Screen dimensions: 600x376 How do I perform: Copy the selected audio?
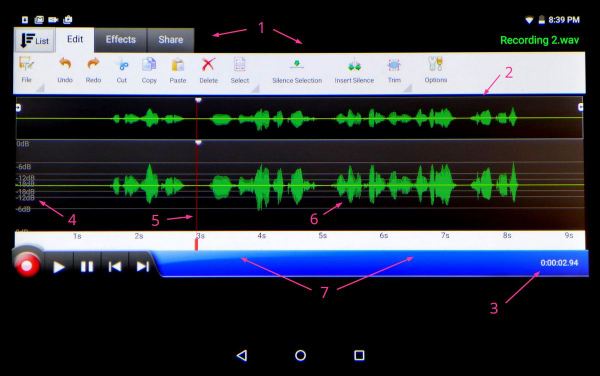point(149,70)
